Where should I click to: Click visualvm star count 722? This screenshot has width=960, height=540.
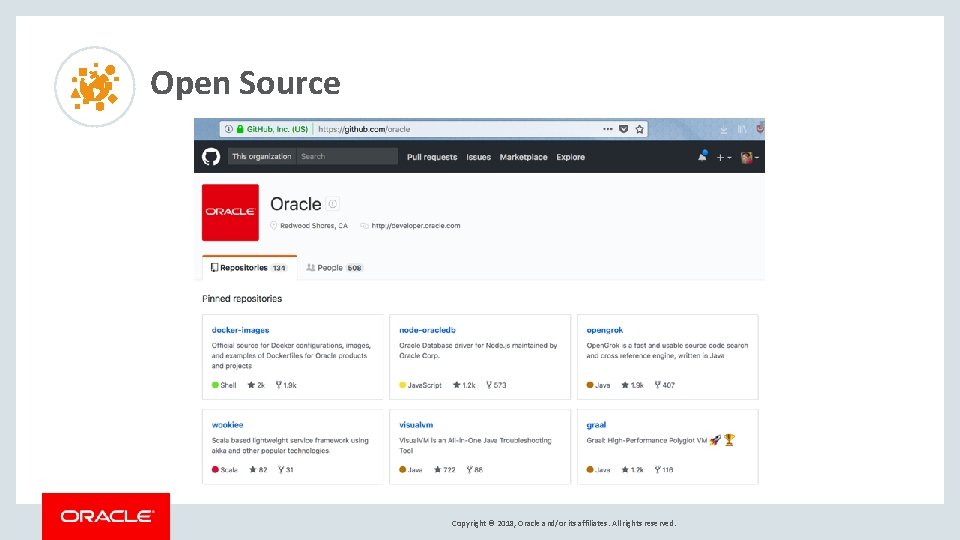pyautogui.click(x=444, y=470)
